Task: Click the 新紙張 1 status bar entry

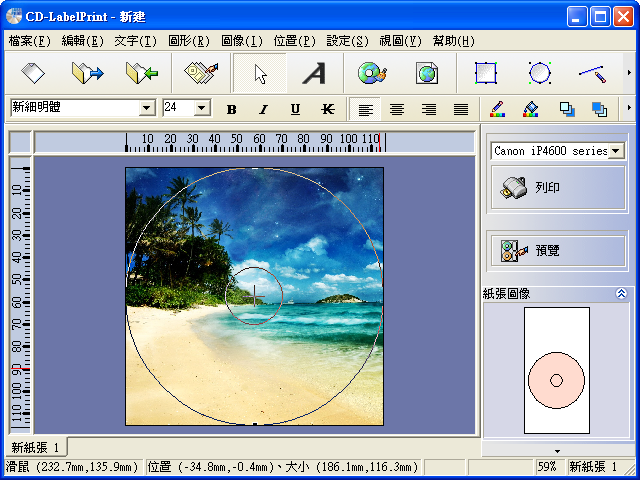Action: (593, 466)
